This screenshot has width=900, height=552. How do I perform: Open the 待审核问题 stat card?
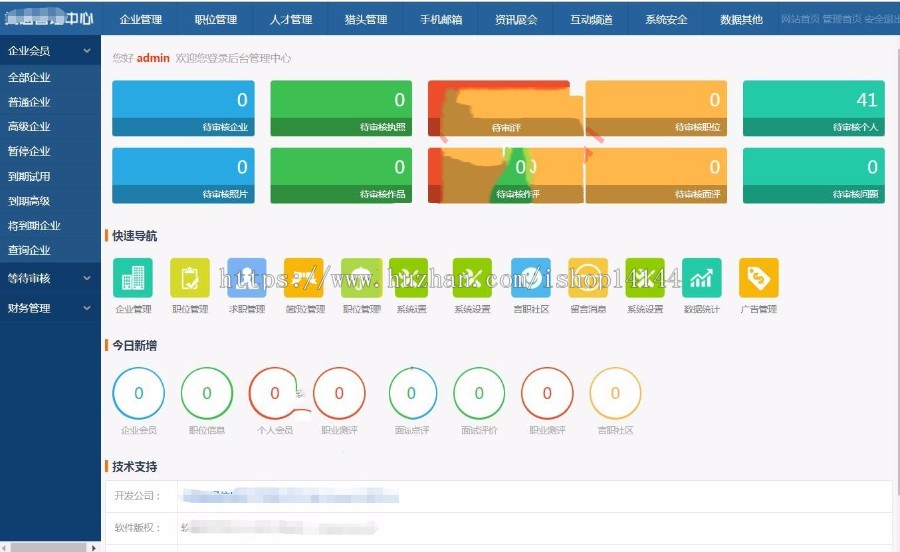(813, 175)
